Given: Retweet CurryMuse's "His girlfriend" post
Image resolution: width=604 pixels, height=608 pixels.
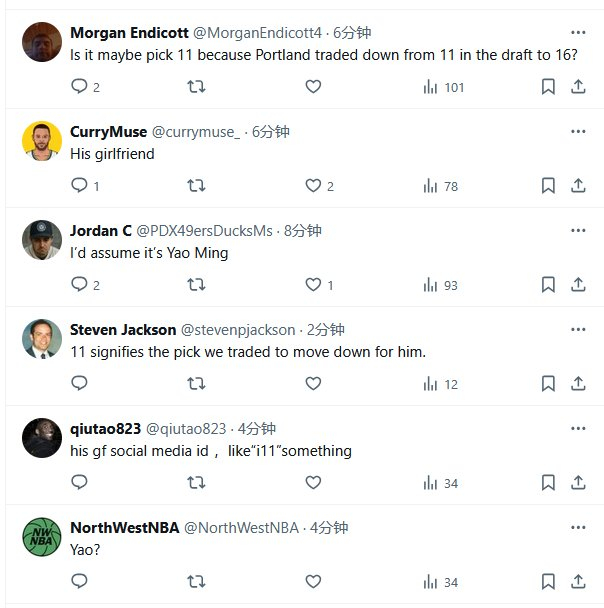Looking at the screenshot, I should click(197, 185).
